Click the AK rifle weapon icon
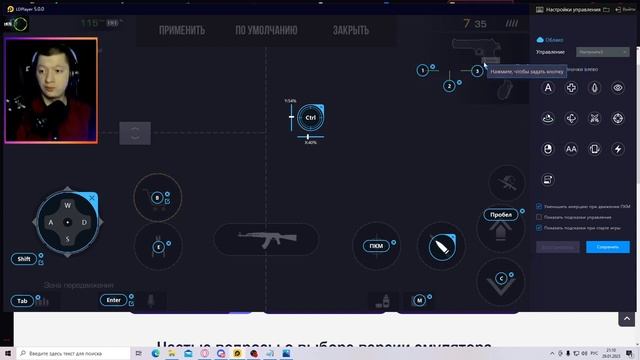640x360 pixels. click(x=267, y=239)
